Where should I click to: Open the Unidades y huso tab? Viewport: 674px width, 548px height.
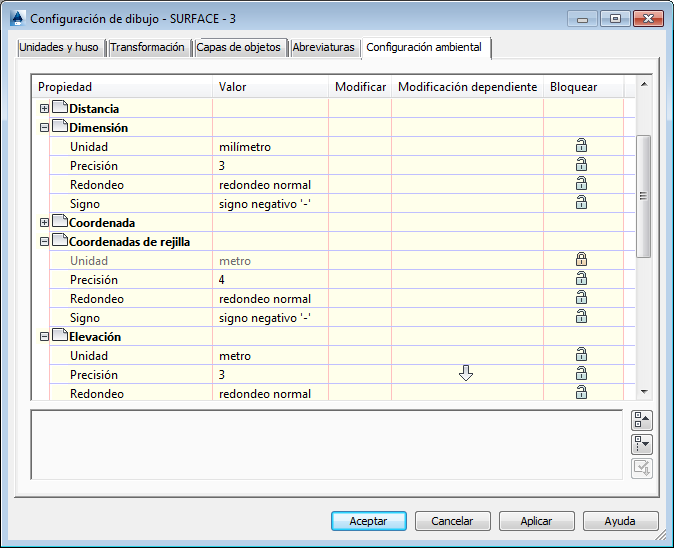click(x=59, y=47)
